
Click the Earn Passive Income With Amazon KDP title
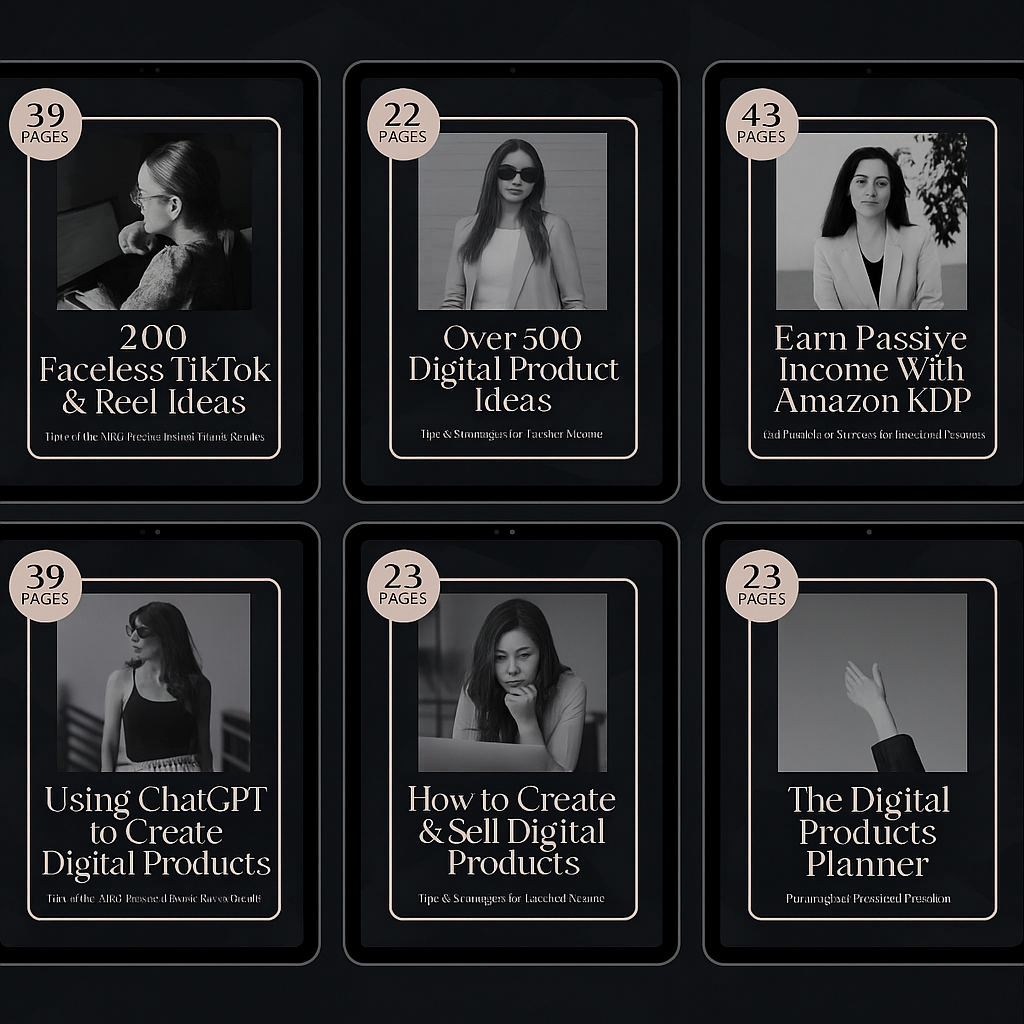tap(872, 369)
